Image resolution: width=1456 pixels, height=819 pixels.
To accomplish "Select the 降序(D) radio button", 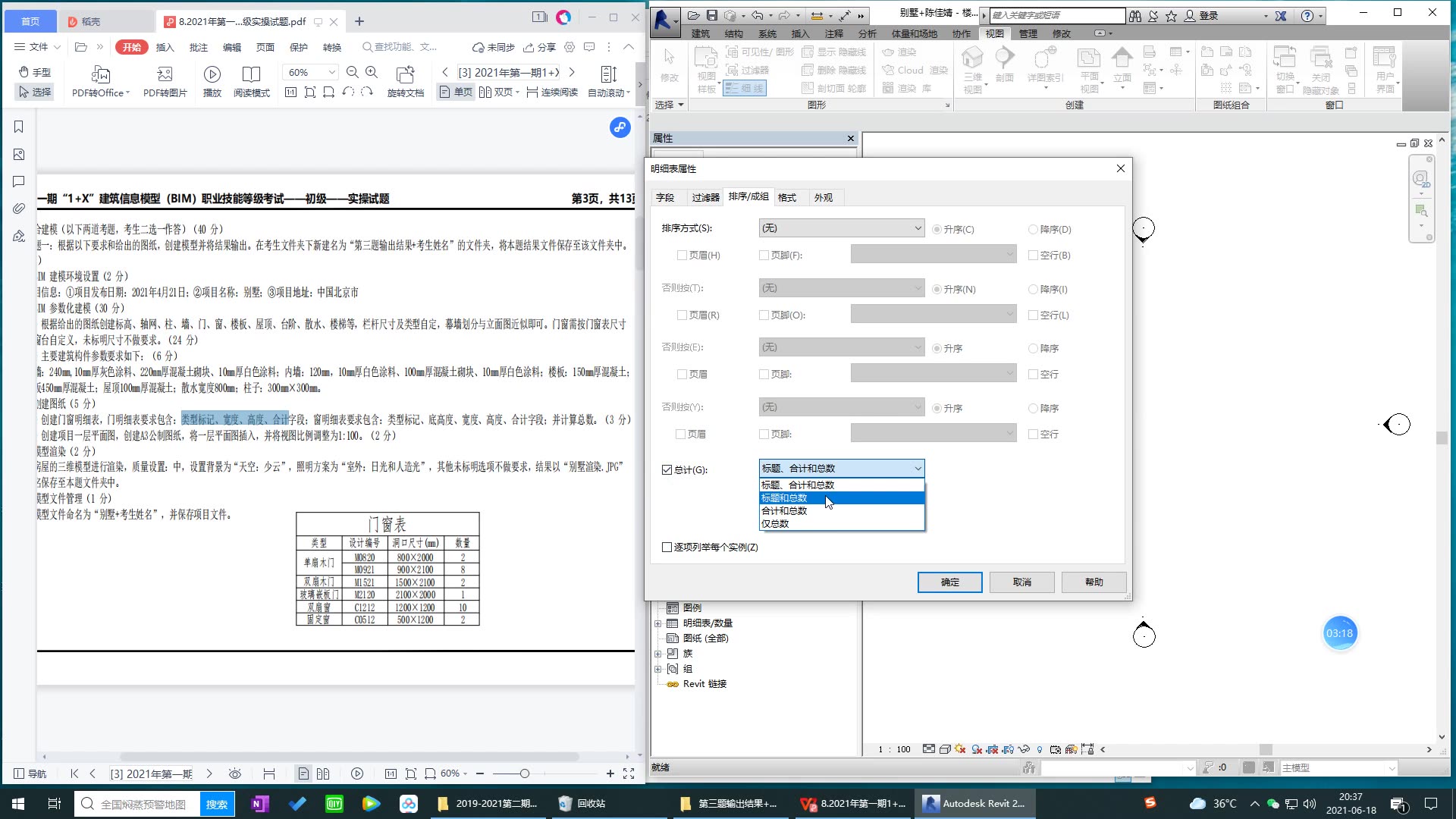I will point(1033,230).
